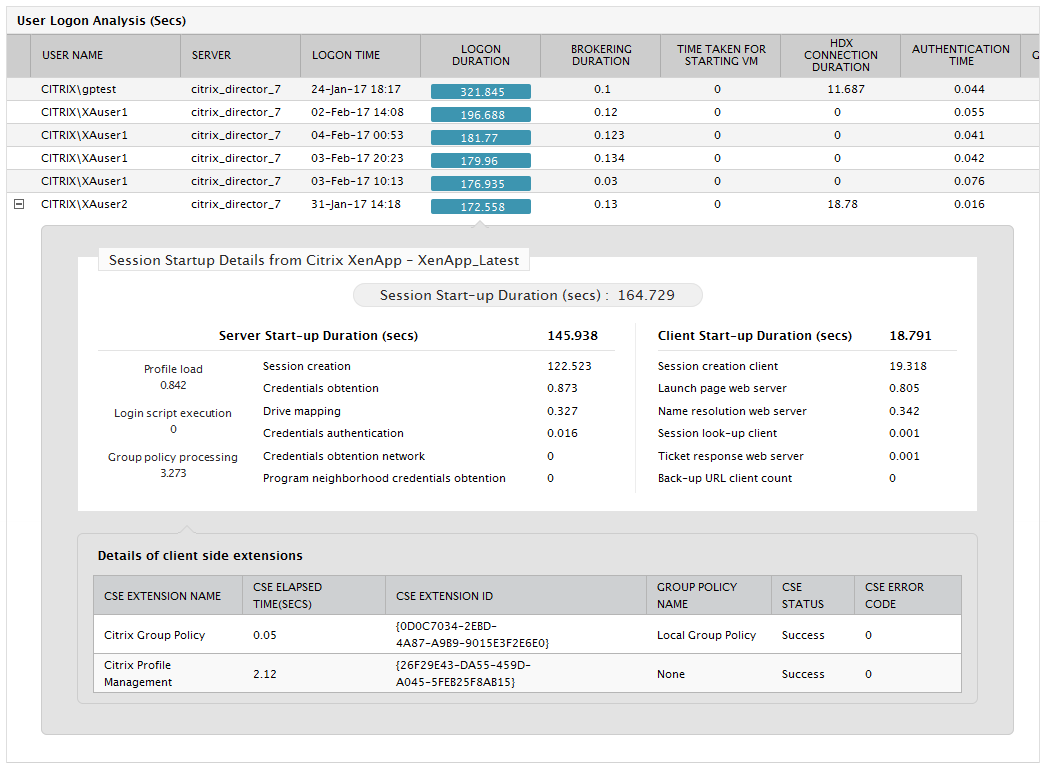Click brokering duration value 0.134
1048x764 pixels.
click(x=609, y=158)
